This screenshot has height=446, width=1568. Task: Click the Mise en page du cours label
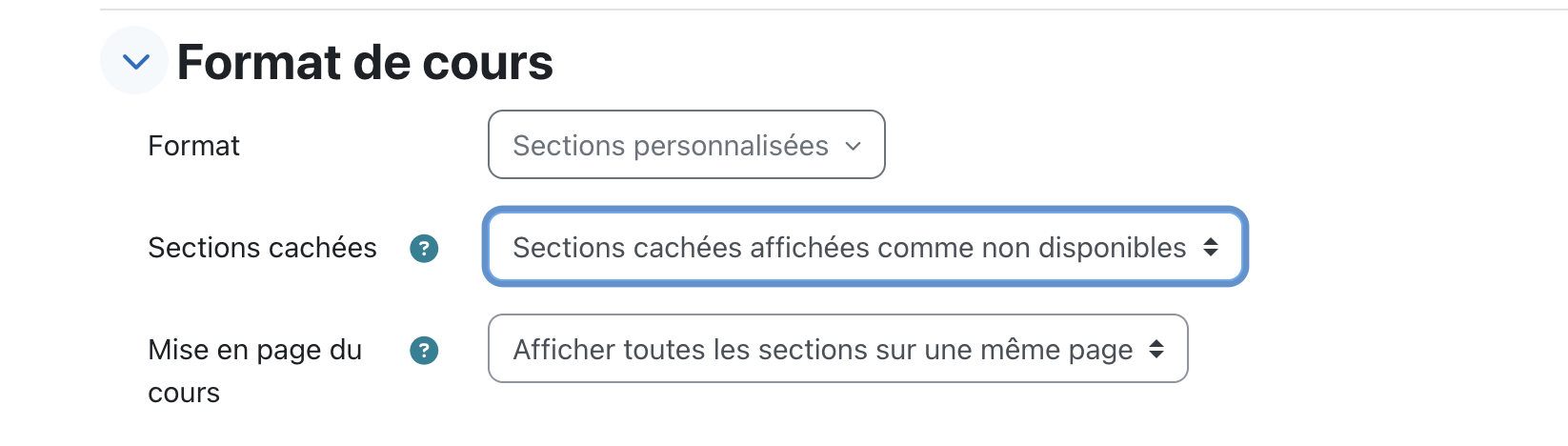pyautogui.click(x=254, y=371)
